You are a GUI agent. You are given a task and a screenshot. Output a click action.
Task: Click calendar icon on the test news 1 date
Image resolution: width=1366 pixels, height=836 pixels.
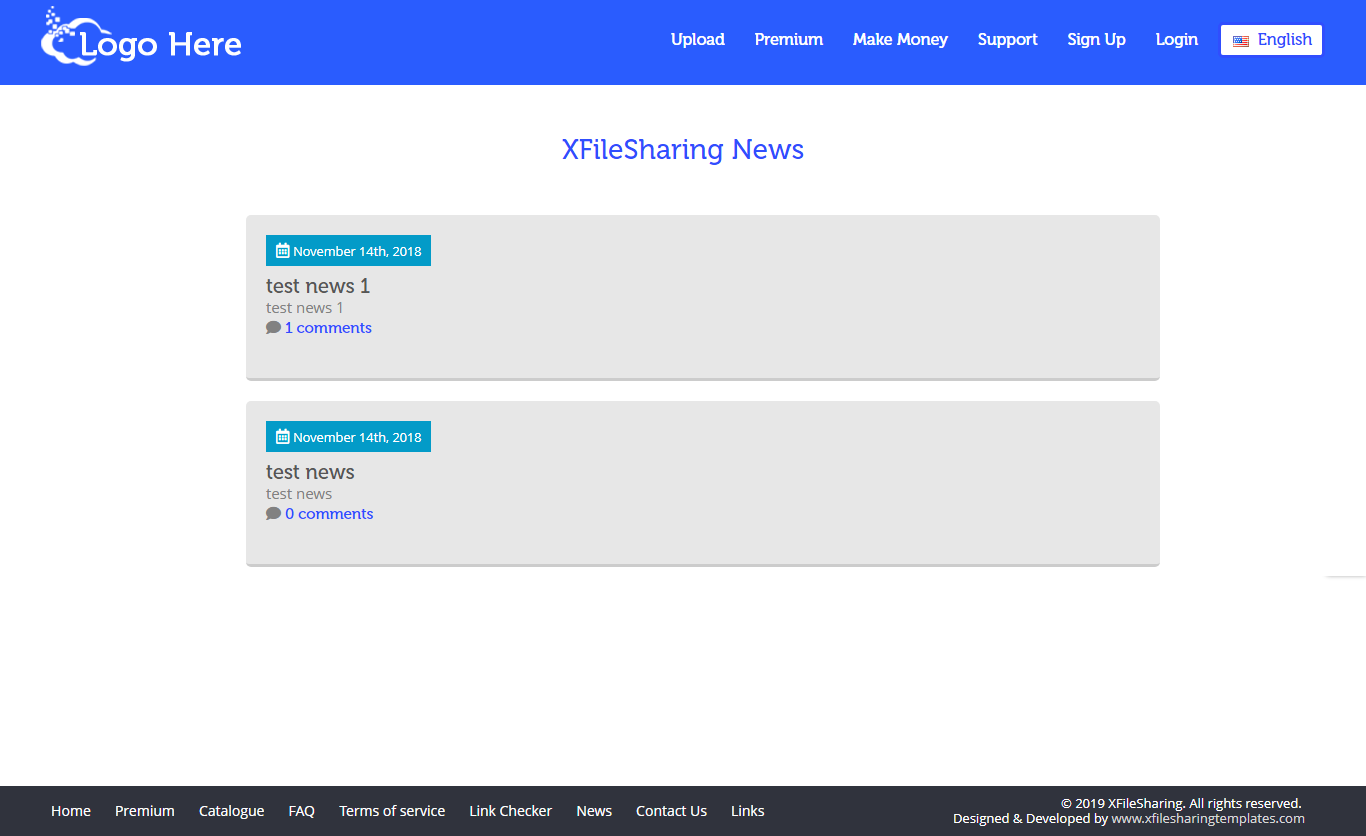(x=282, y=250)
